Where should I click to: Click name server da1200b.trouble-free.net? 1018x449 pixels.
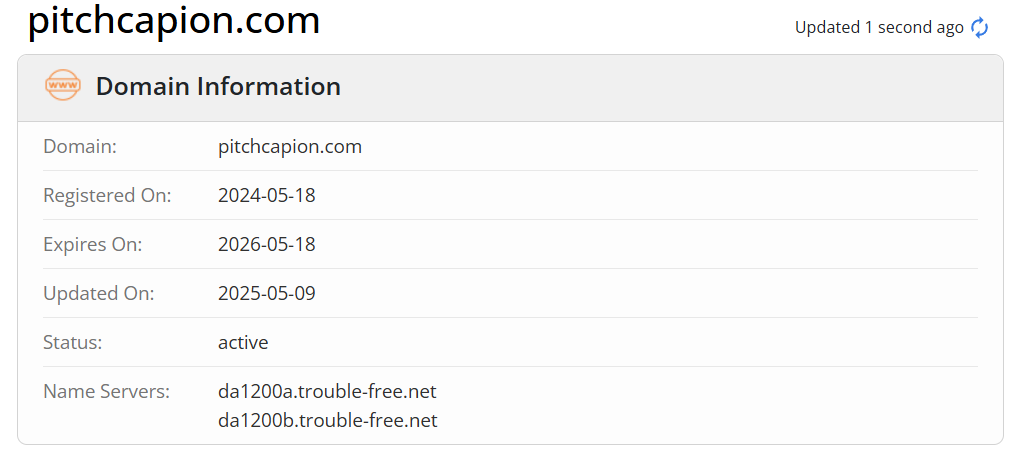click(327, 421)
